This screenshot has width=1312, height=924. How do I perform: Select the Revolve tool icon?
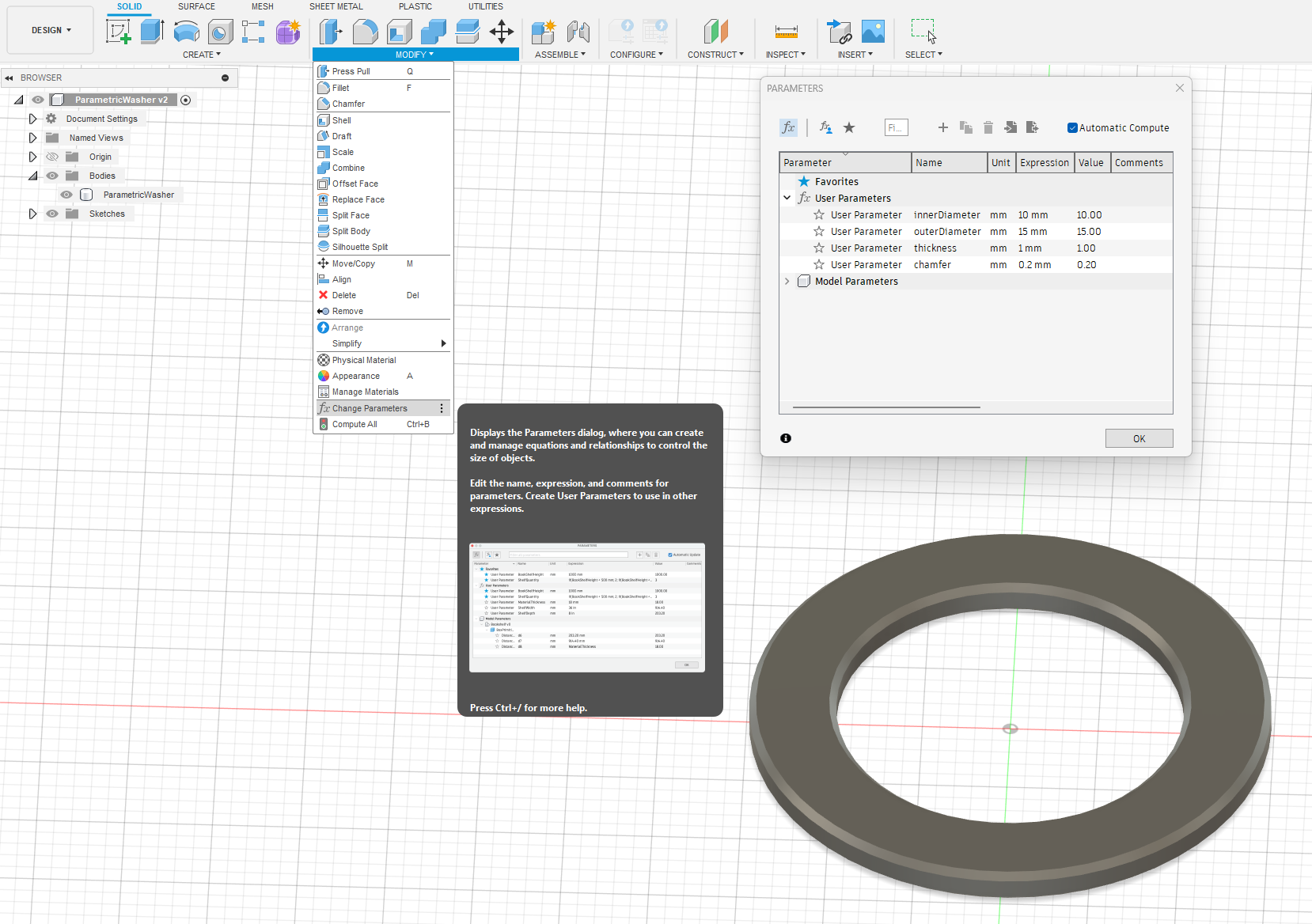tap(186, 32)
